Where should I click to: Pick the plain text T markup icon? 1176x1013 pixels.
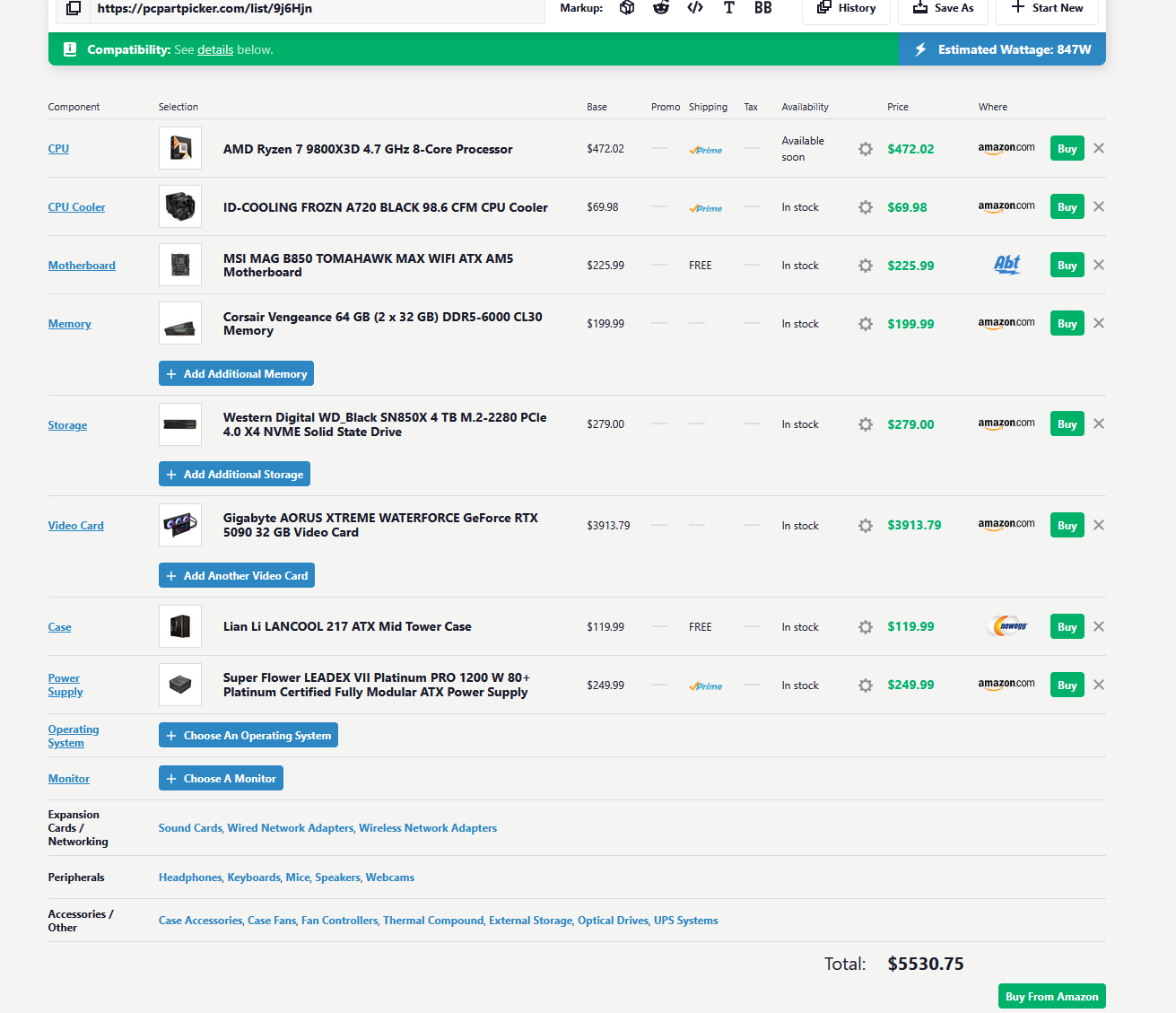point(728,8)
